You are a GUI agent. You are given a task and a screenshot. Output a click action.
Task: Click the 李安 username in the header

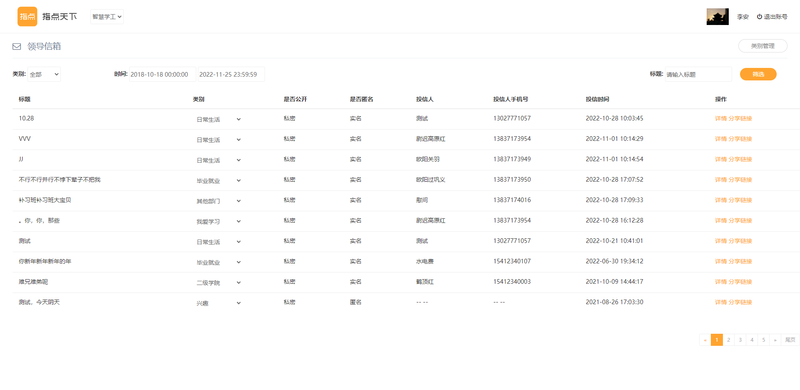(742, 17)
